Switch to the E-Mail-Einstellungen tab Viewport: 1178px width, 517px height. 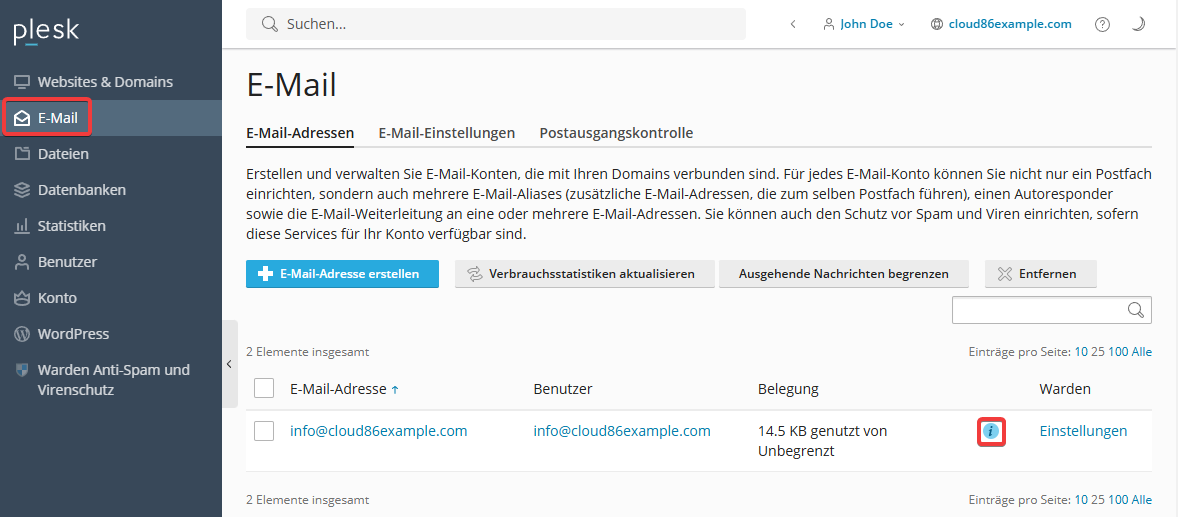coord(446,133)
